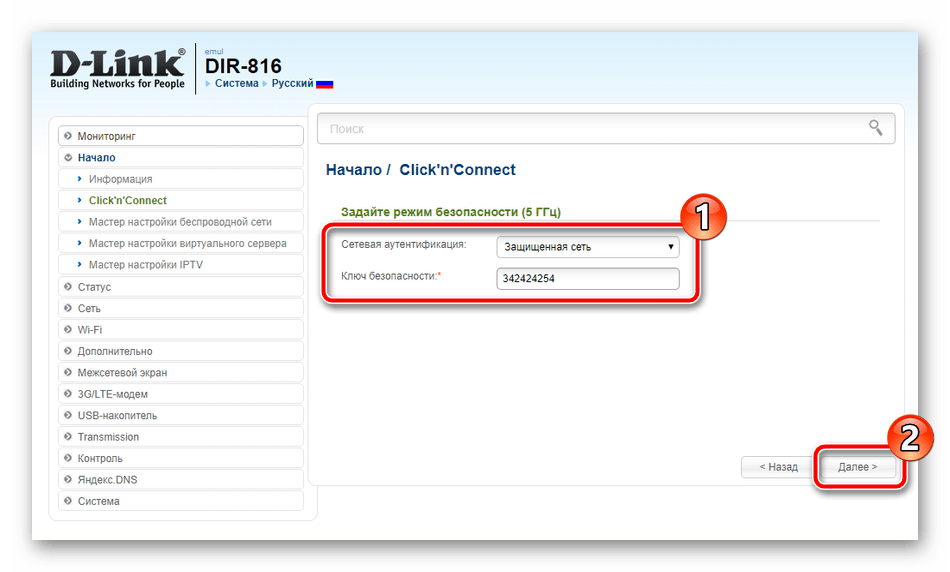Open Мастер настройки беспроводной сети
This screenshot has height=572, width=950.
point(181,222)
